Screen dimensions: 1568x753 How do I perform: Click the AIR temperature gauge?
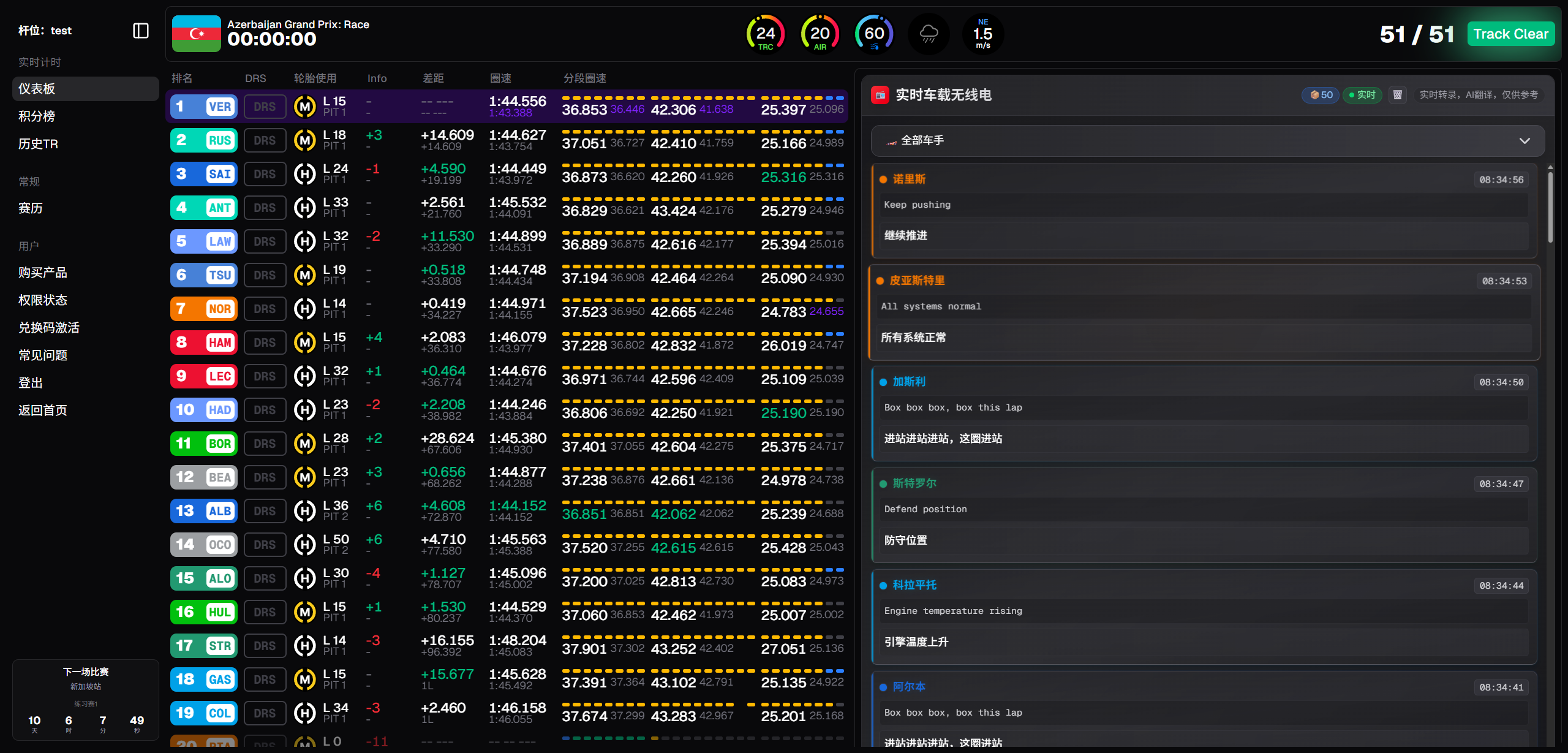pyautogui.click(x=820, y=34)
